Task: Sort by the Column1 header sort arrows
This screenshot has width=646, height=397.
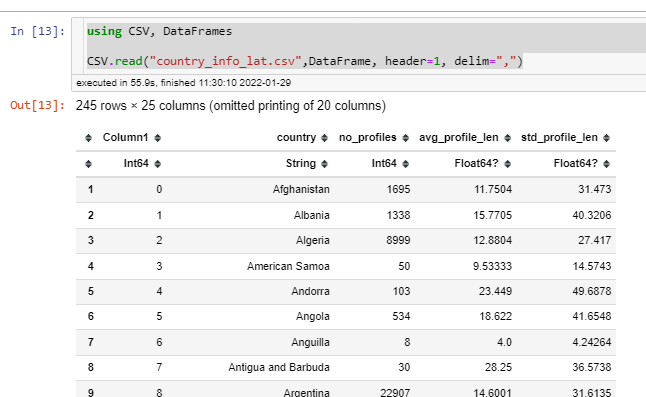Action: (x=157, y=138)
